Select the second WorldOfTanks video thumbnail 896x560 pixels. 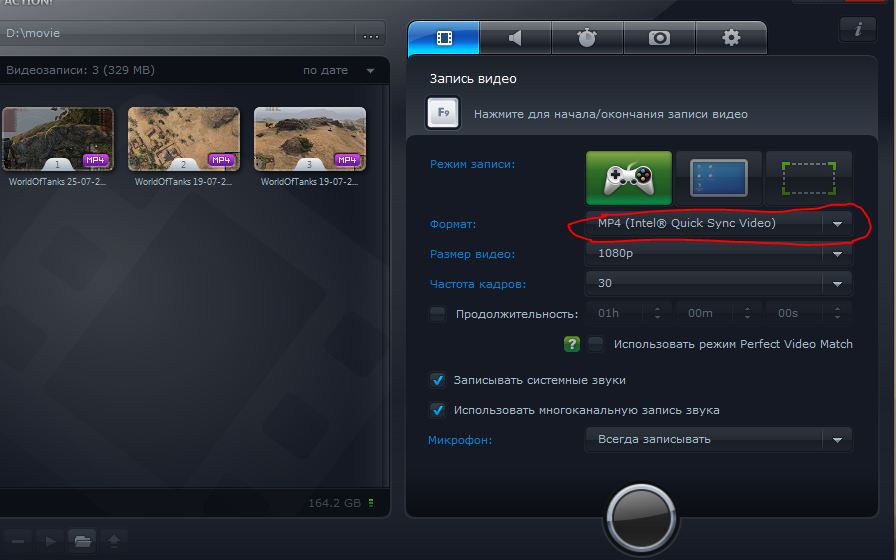point(184,138)
